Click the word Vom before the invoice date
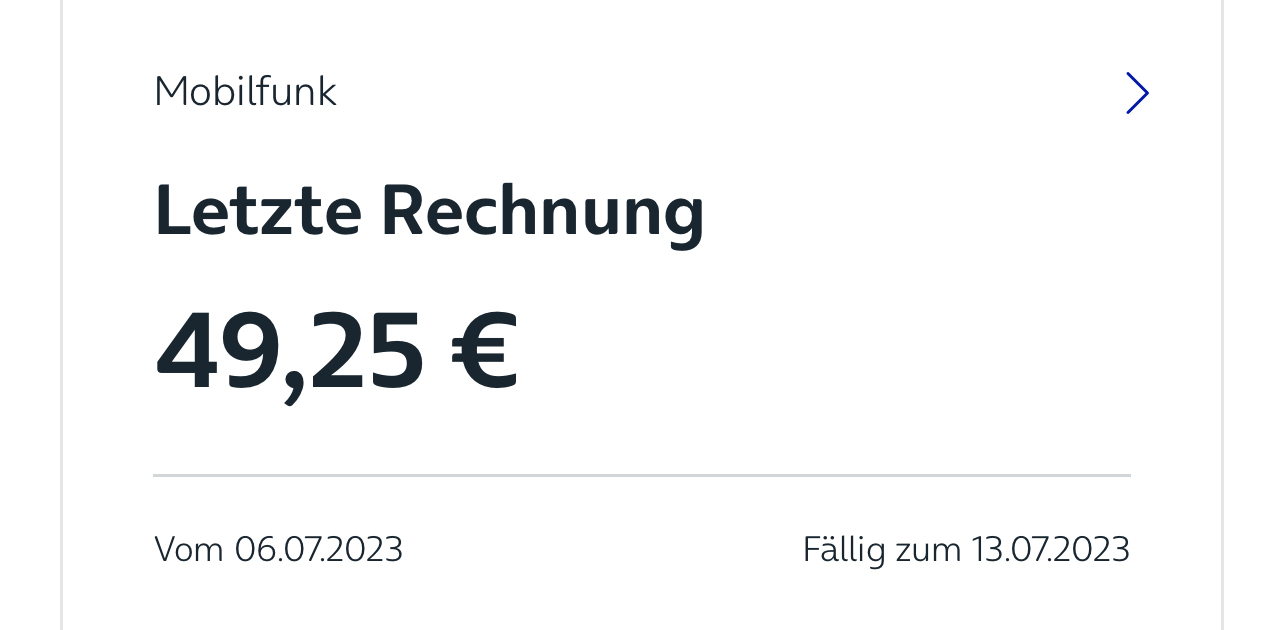 point(189,549)
